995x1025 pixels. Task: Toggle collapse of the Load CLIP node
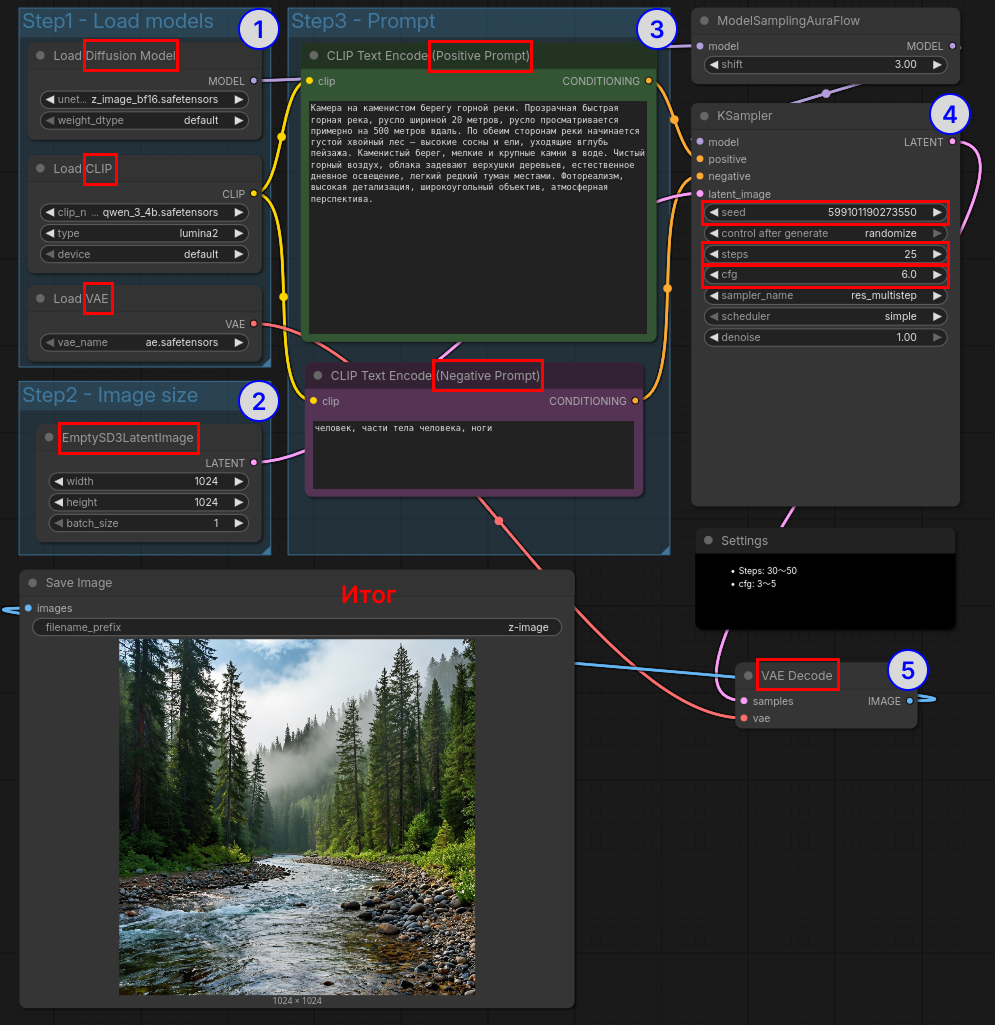[x=40, y=169]
